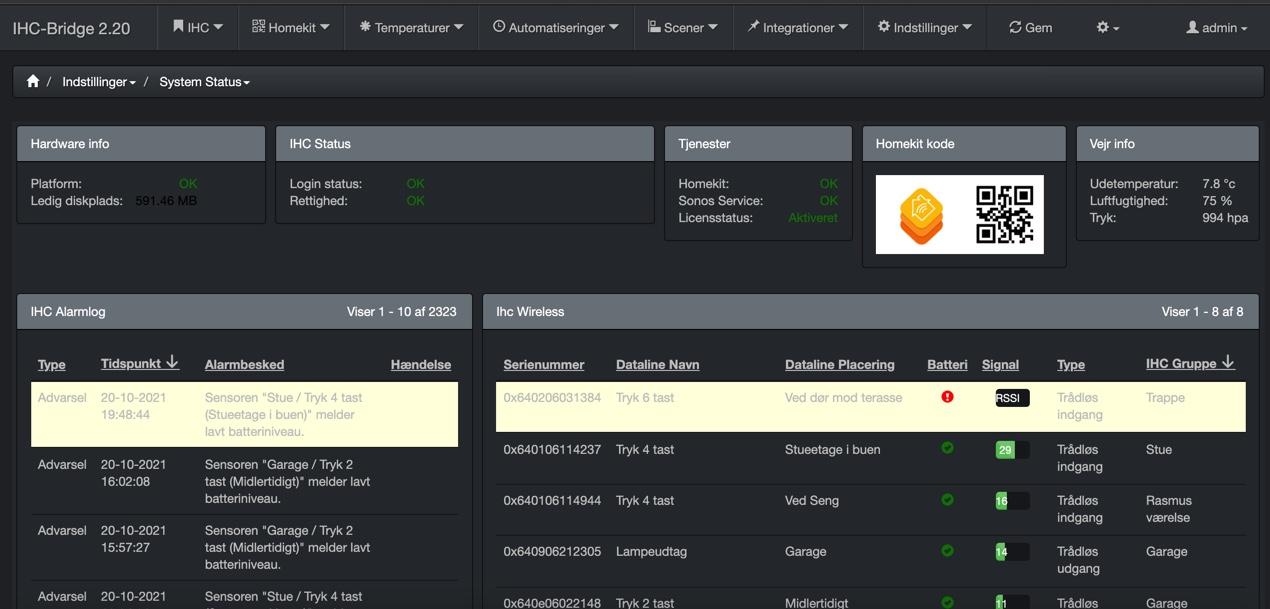Open the Homekit dropdown menu

[x=290, y=28]
